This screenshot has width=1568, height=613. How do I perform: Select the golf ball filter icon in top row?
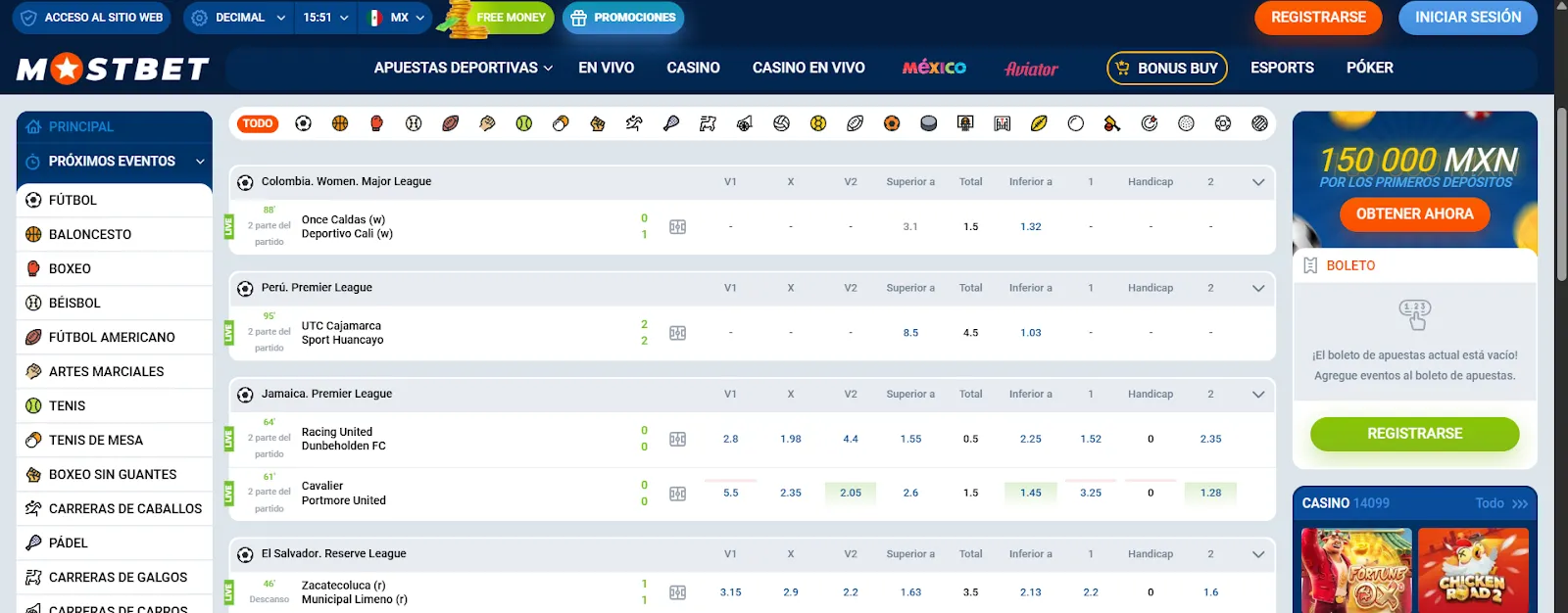pyautogui.click(x=1186, y=123)
